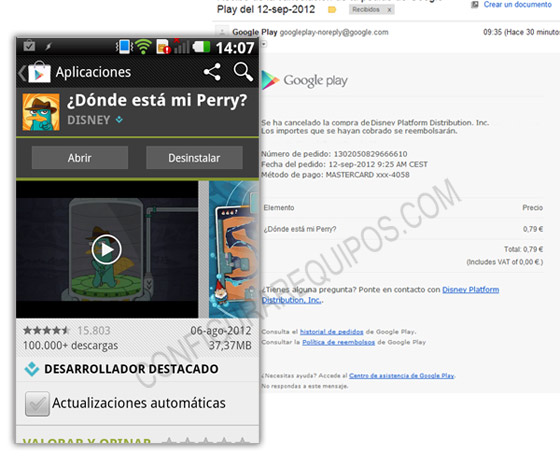Click the sender avatar icon

coord(222,31)
